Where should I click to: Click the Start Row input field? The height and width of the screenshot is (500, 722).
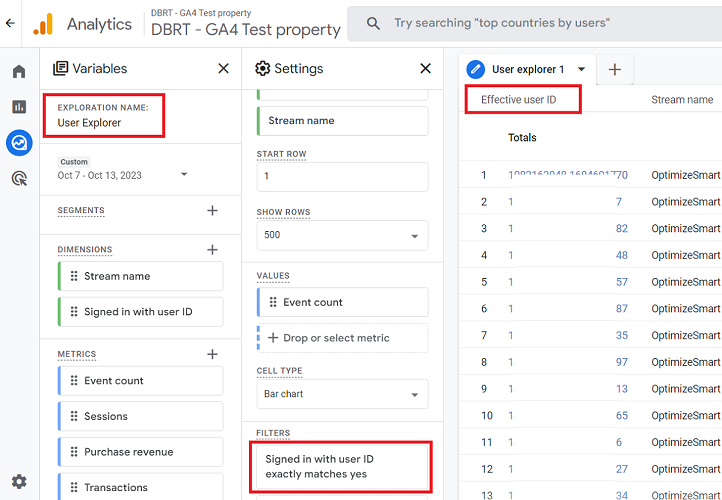pos(342,176)
